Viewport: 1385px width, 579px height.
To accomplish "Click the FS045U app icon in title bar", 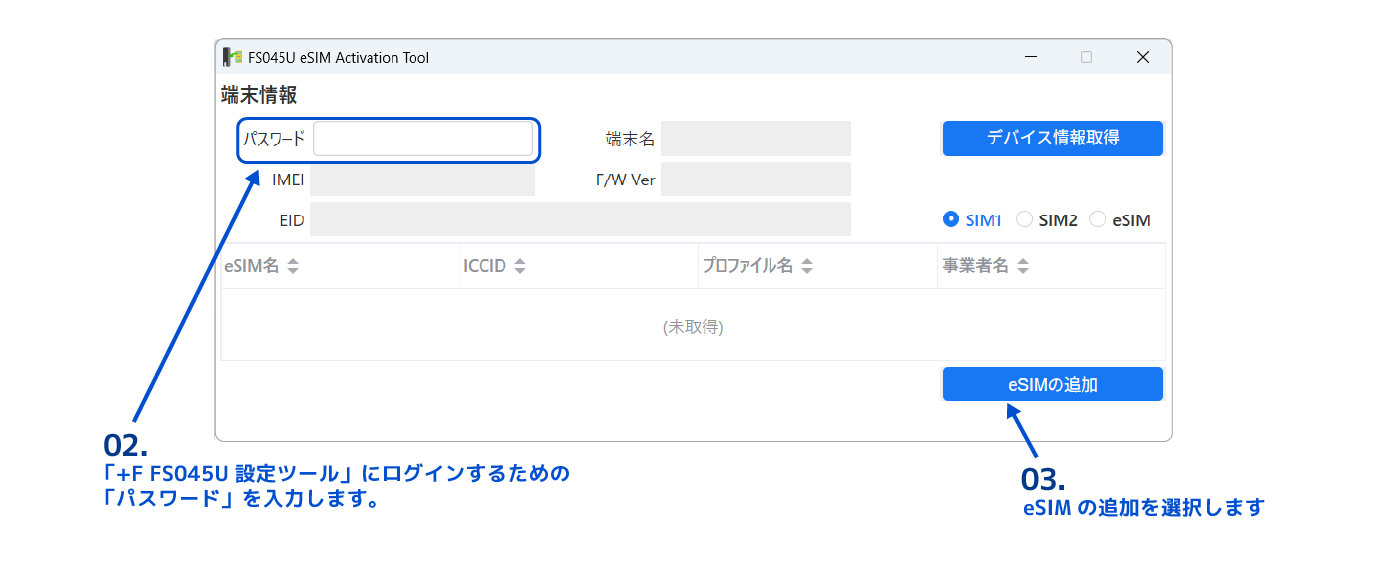I will [x=232, y=57].
